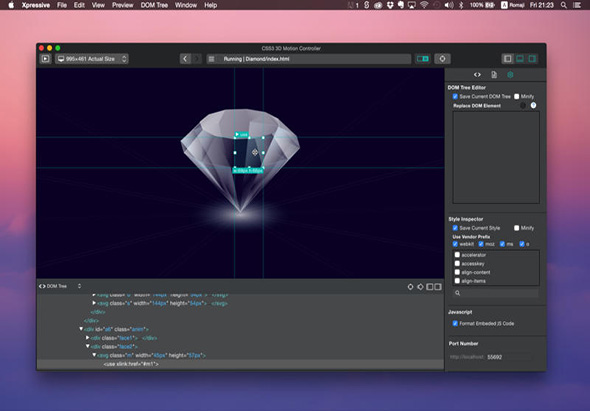
Task: Enable Minify for Style Inspector
Action: pos(517,228)
